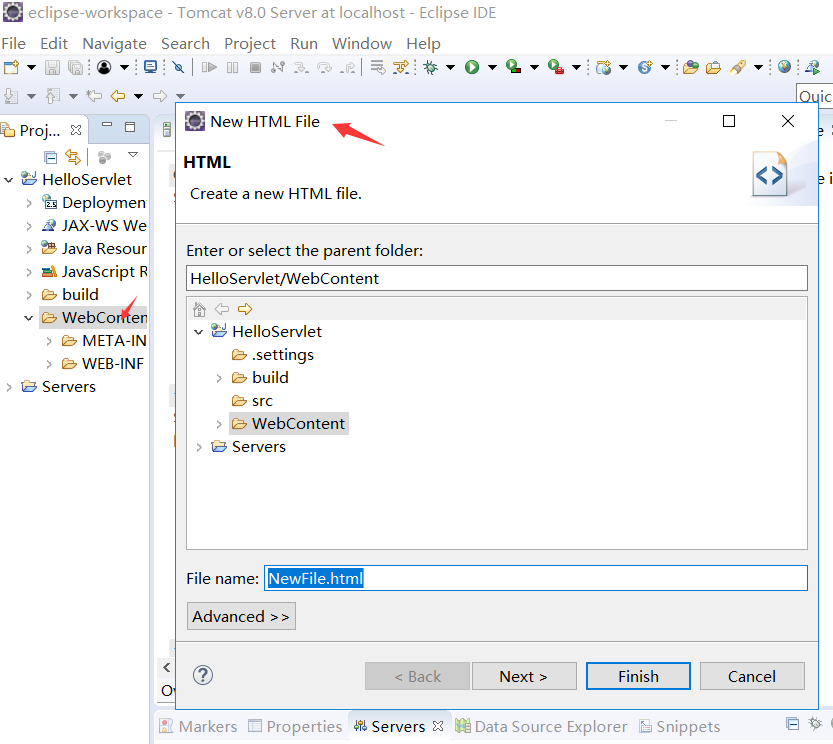Switch to Data Source Explorer tab

pyautogui.click(x=541, y=726)
